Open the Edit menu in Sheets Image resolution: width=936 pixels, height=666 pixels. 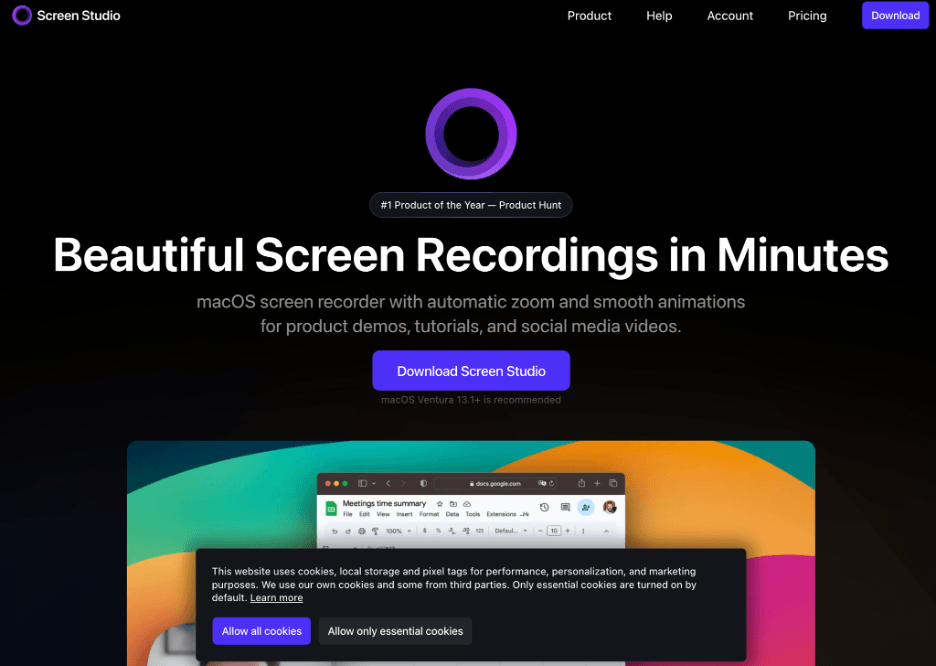pyautogui.click(x=364, y=514)
